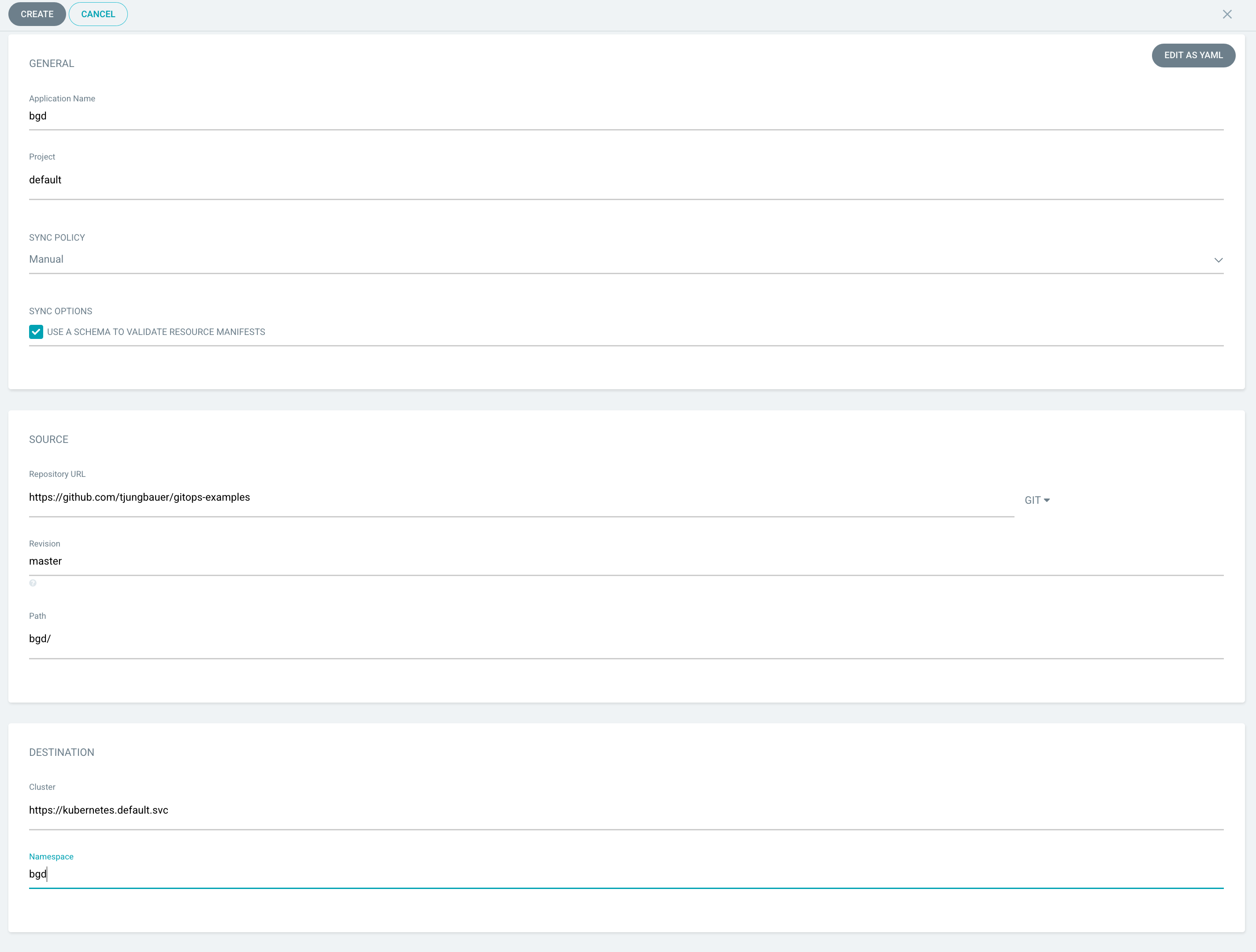
Task: Click the DESTINATION section heading
Action: 61,752
